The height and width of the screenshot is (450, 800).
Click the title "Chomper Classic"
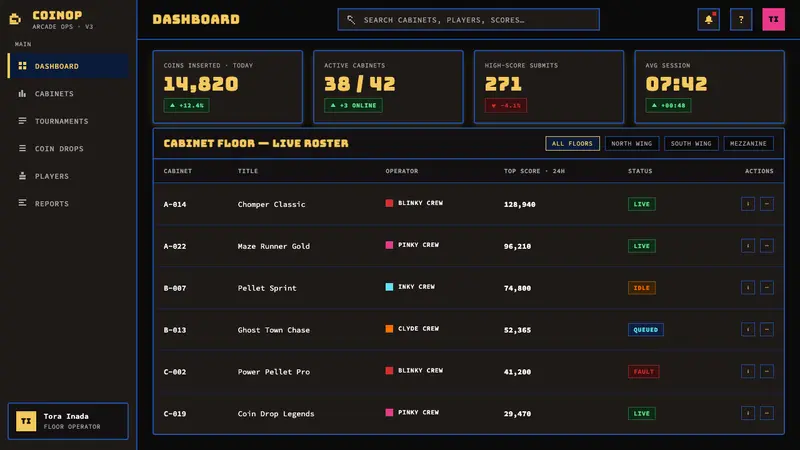click(x=271, y=204)
